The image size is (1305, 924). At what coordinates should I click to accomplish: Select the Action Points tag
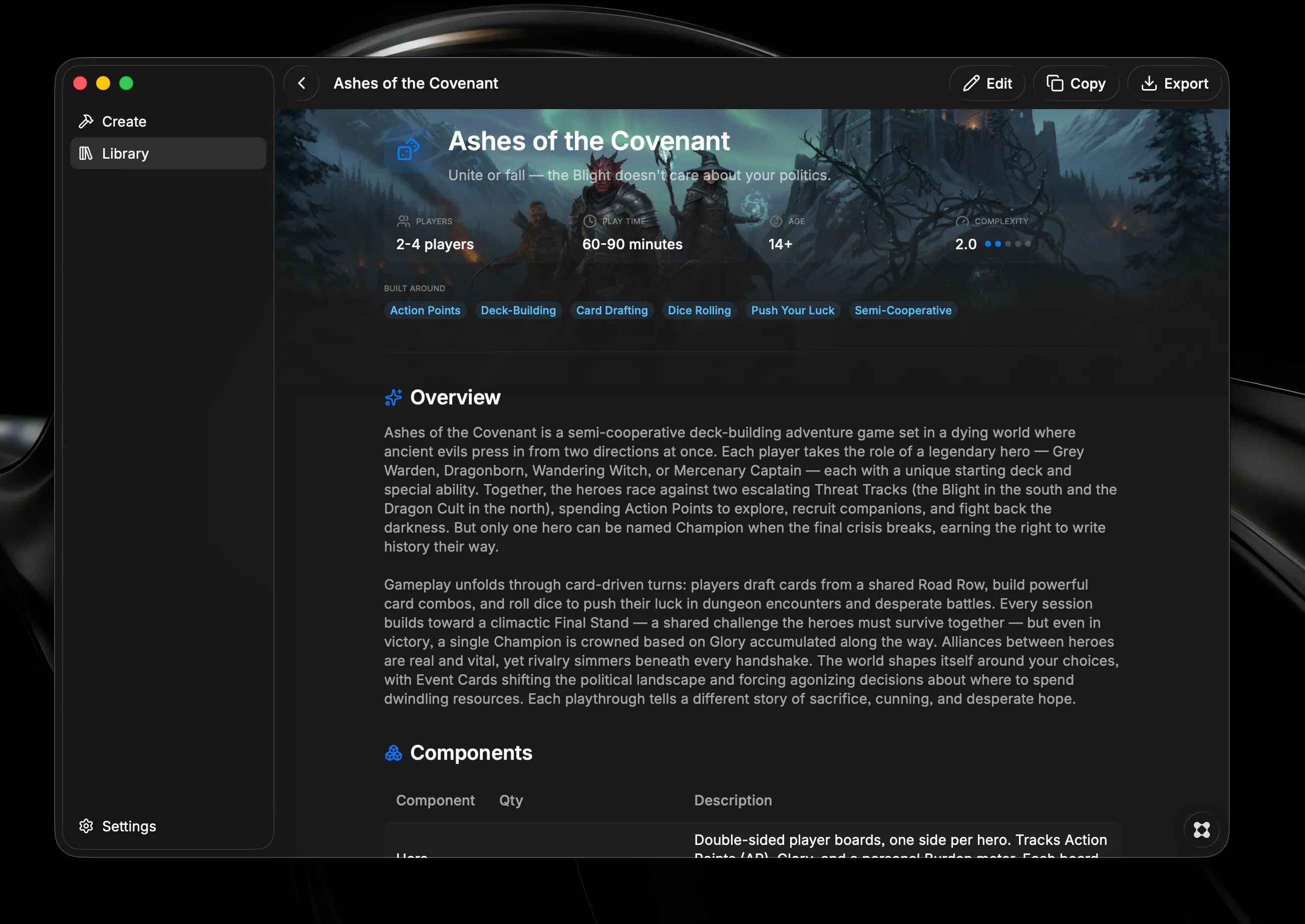[425, 311]
